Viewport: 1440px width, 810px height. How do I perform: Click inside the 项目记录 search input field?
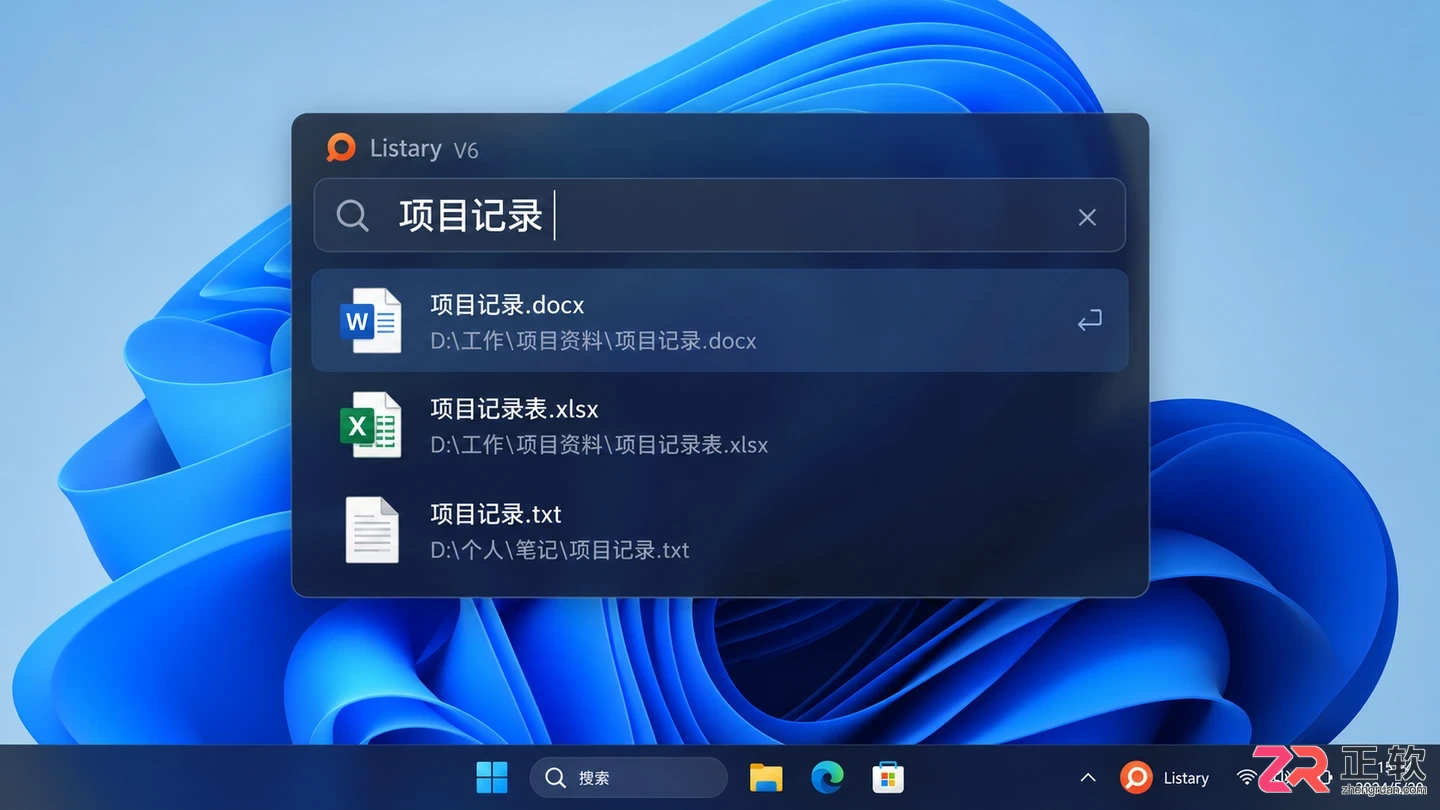click(720, 215)
